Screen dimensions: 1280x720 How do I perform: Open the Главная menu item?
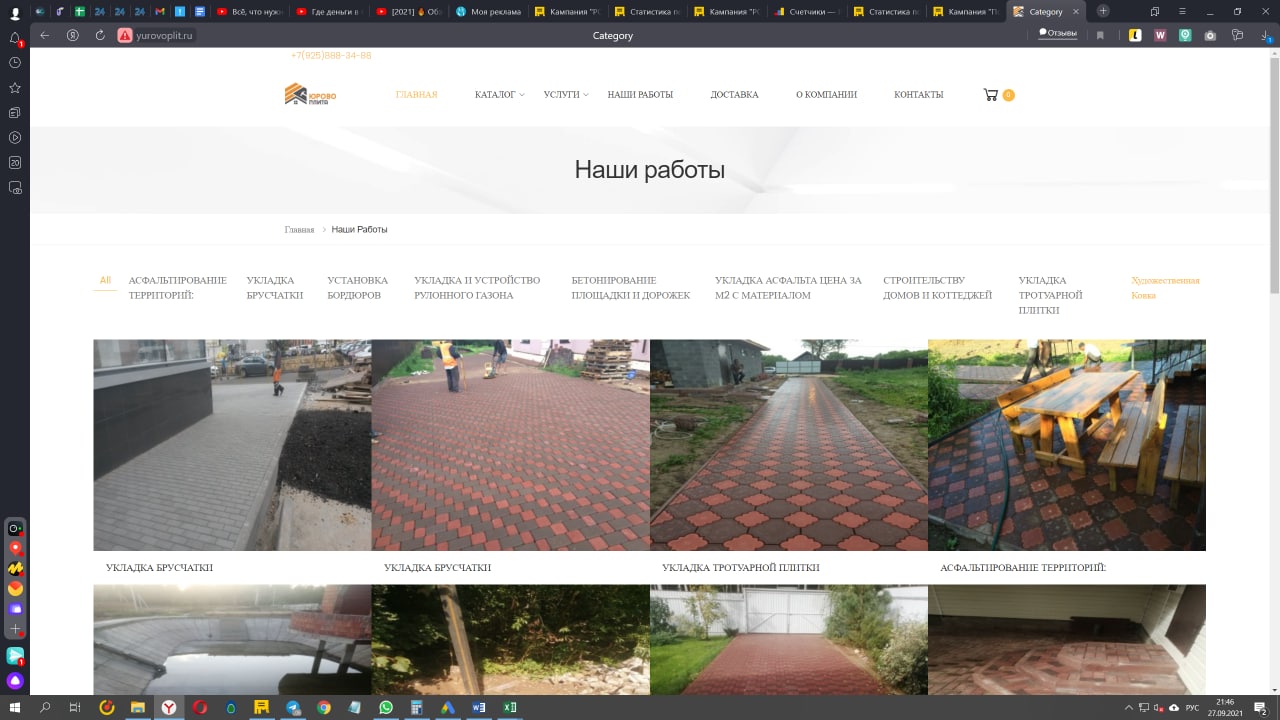416,95
